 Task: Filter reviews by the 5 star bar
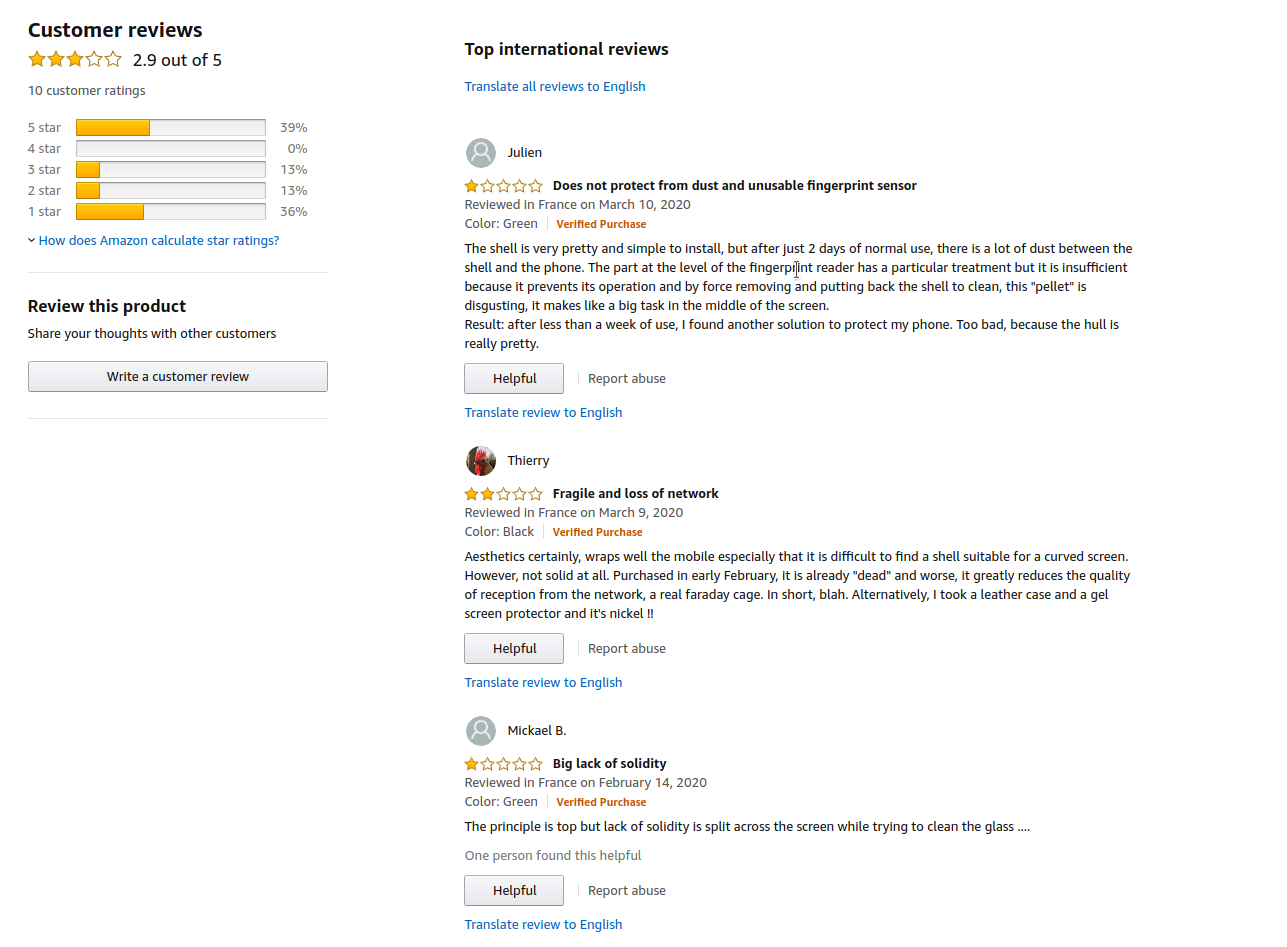168,128
